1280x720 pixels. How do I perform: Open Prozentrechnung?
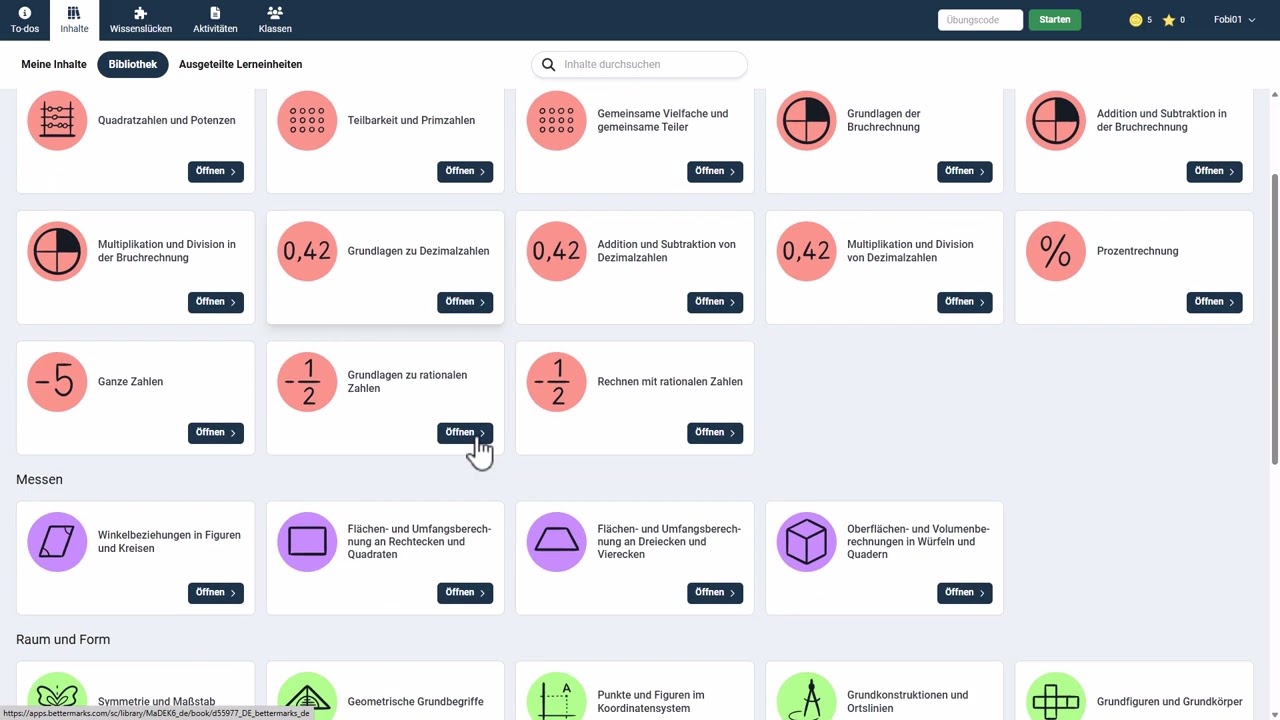[1214, 302]
